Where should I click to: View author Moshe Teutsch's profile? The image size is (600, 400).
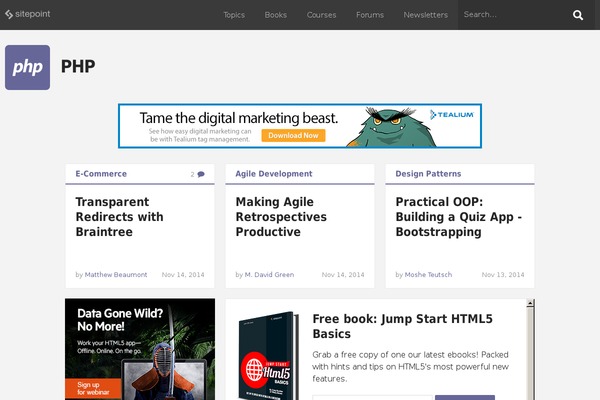point(428,274)
